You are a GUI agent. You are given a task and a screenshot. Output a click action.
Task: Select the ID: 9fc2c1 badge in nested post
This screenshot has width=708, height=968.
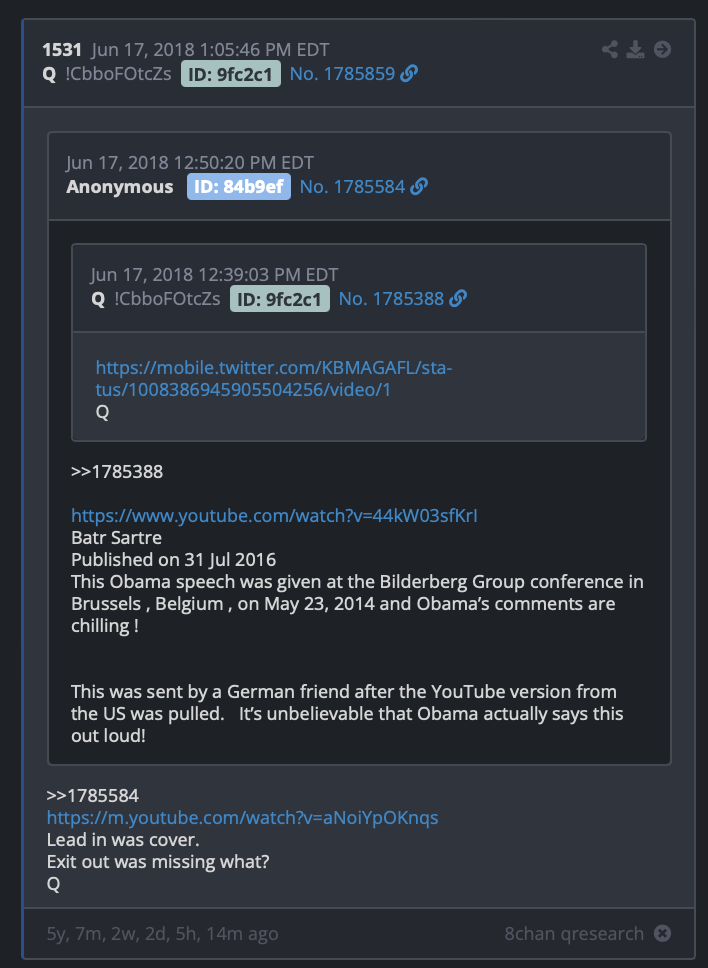click(280, 299)
